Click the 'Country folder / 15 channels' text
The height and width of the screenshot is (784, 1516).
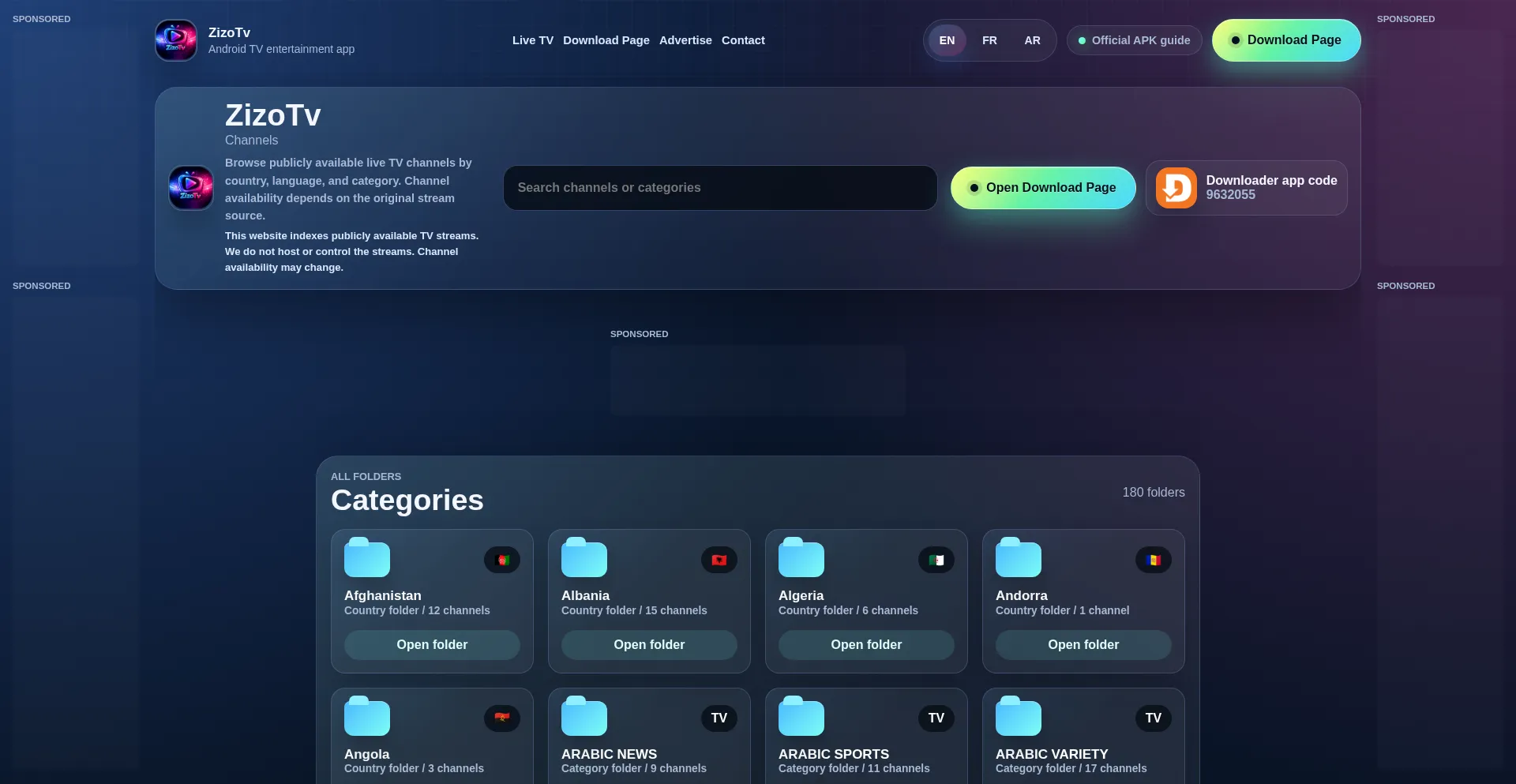pos(634,610)
